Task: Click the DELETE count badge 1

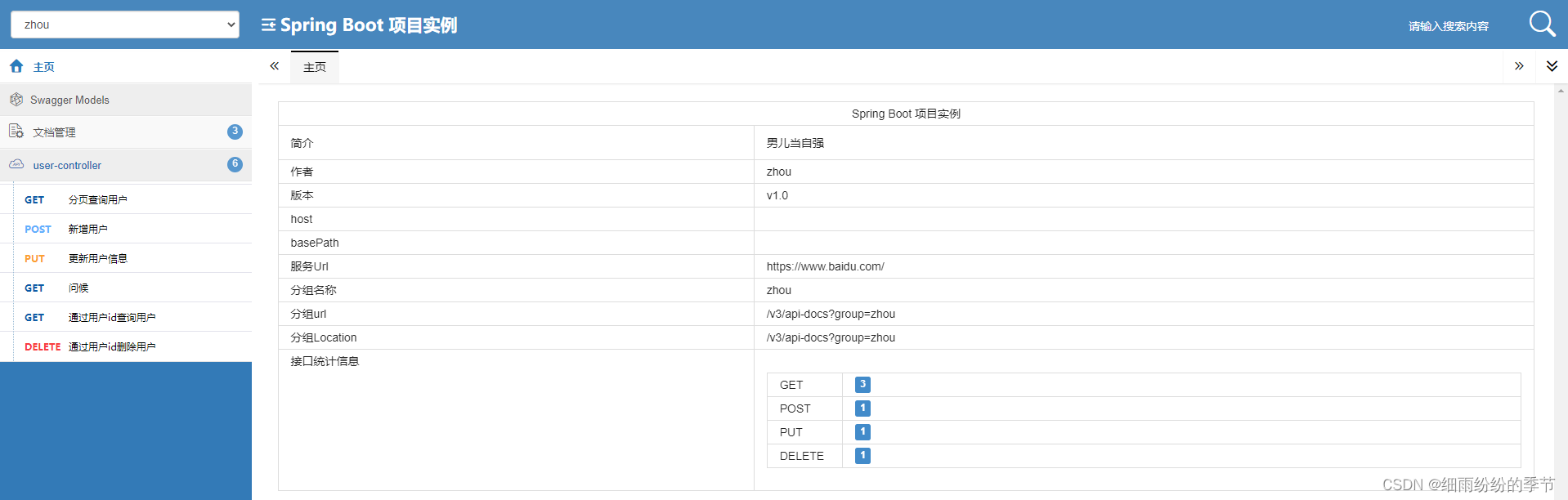Action: point(862,455)
